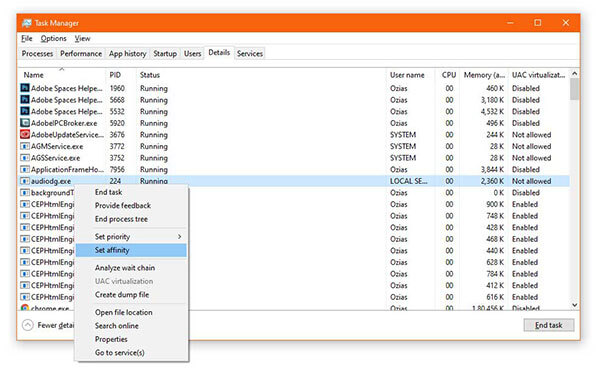Sort by the CPU column header

coord(448,75)
